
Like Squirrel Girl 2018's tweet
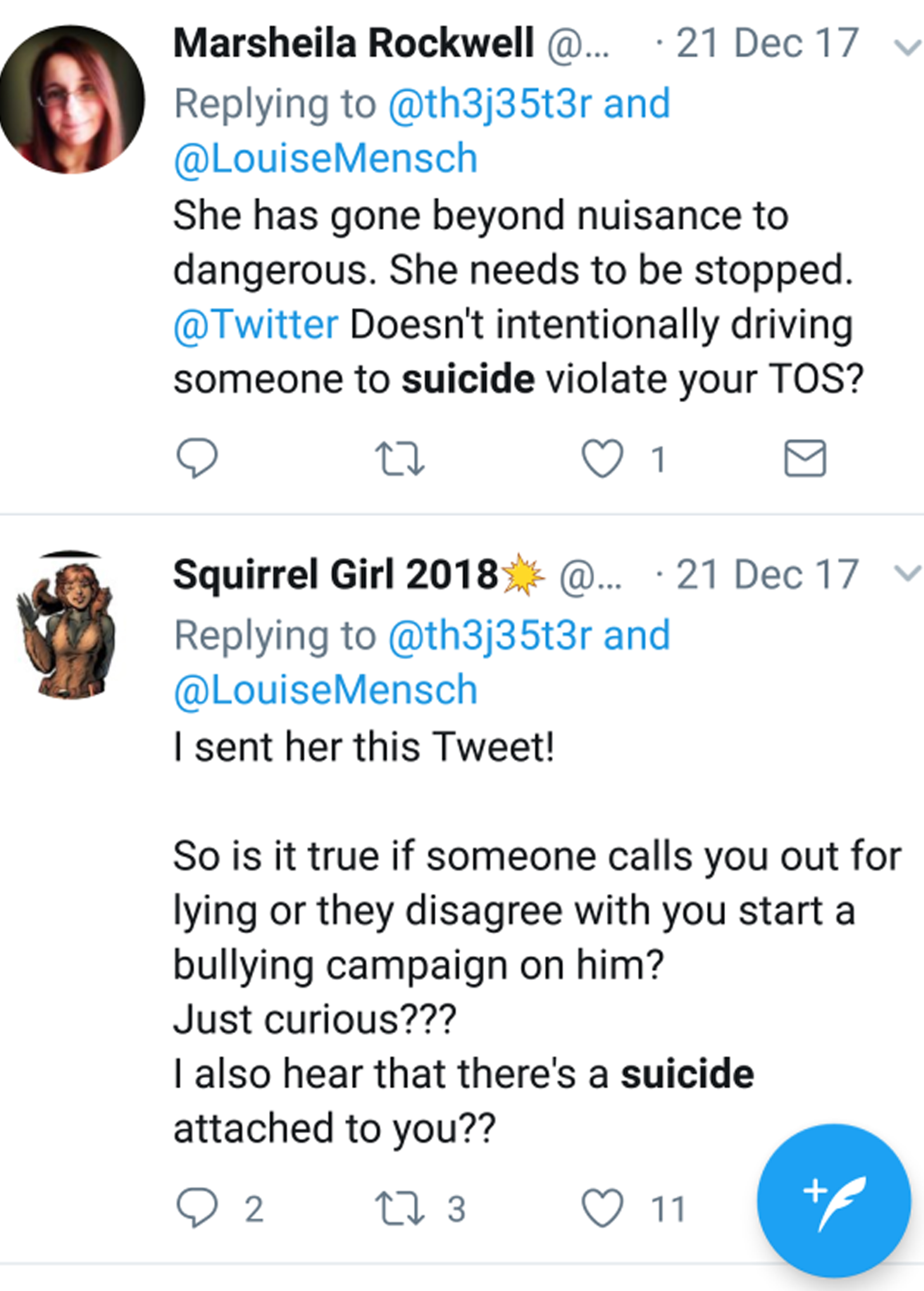coord(602,1207)
